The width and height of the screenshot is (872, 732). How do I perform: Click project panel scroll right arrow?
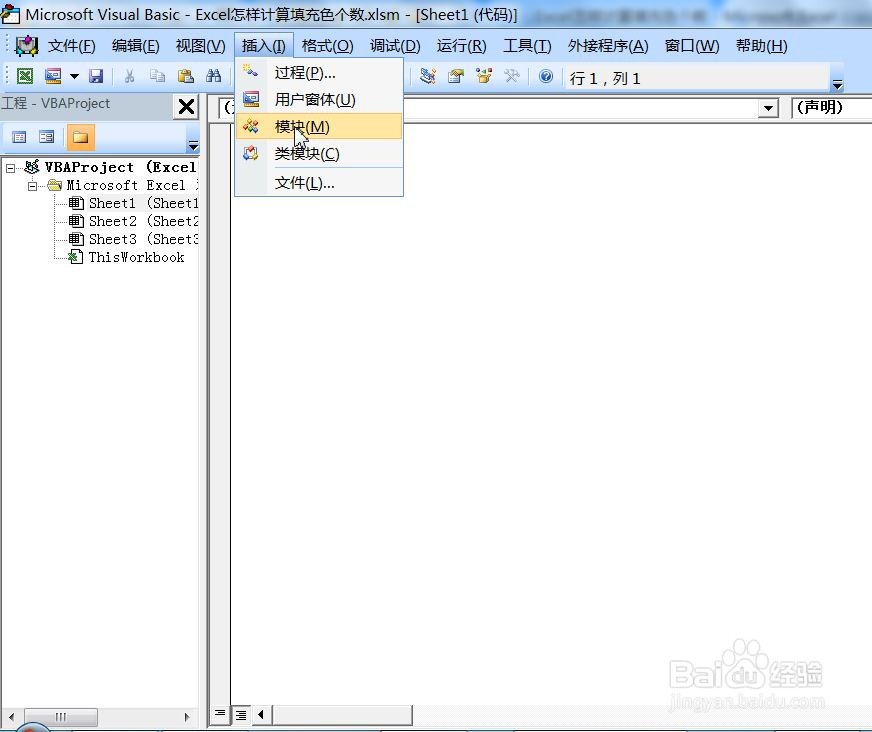pos(187,716)
